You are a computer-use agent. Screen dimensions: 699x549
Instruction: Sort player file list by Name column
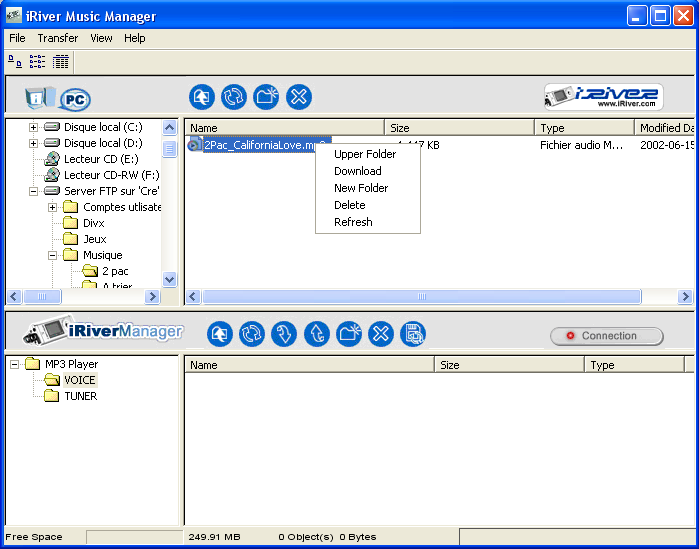click(309, 365)
